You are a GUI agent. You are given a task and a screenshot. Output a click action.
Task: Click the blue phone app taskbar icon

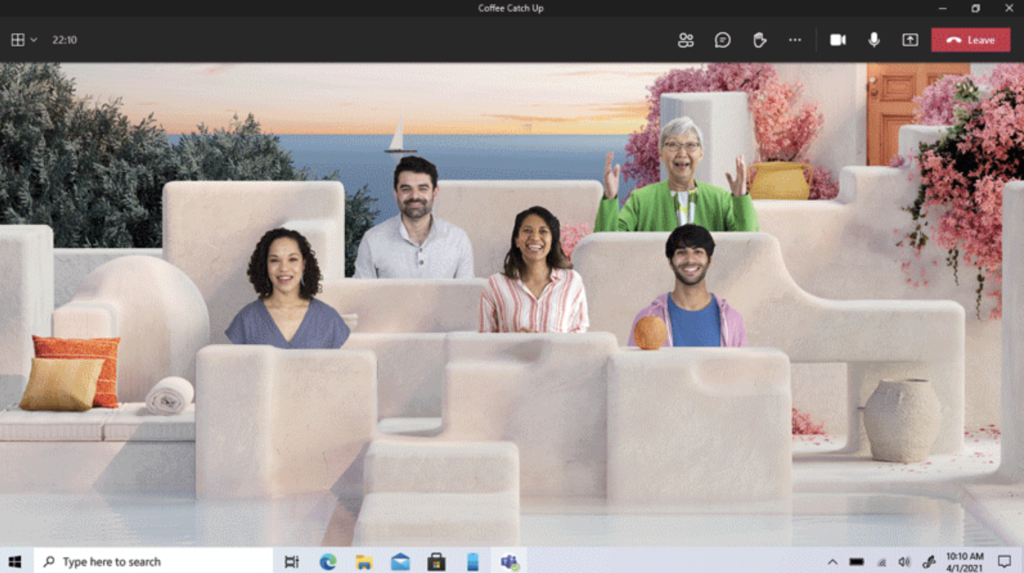pyautogui.click(x=473, y=561)
